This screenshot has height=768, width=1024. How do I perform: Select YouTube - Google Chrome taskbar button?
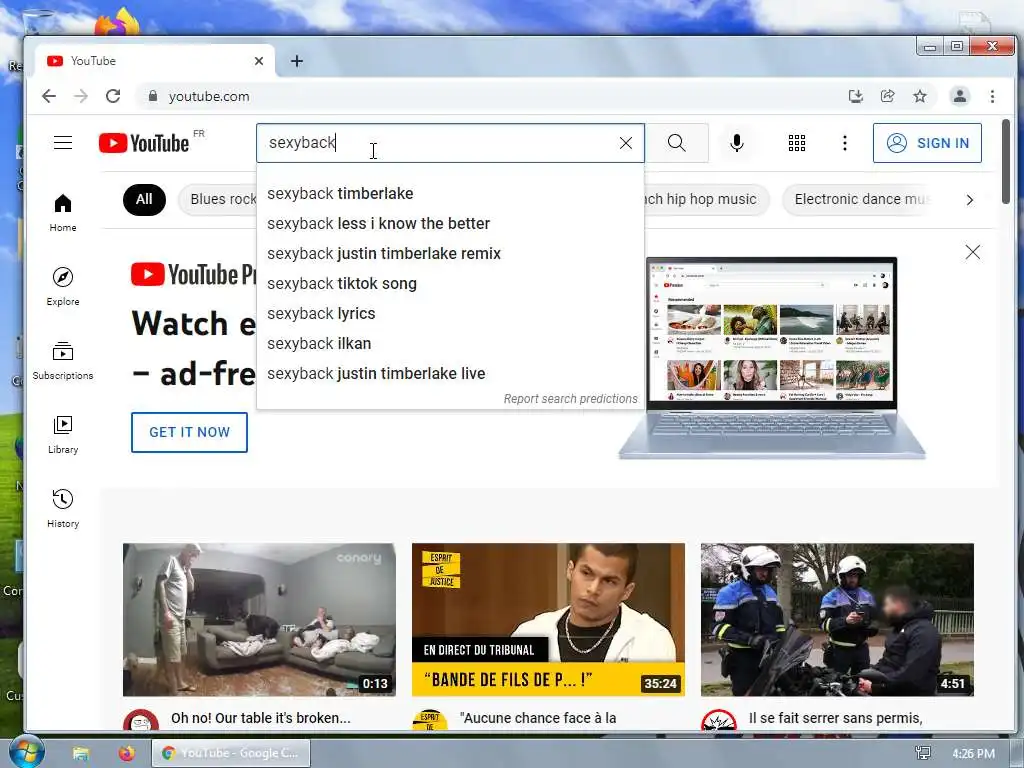(x=231, y=753)
